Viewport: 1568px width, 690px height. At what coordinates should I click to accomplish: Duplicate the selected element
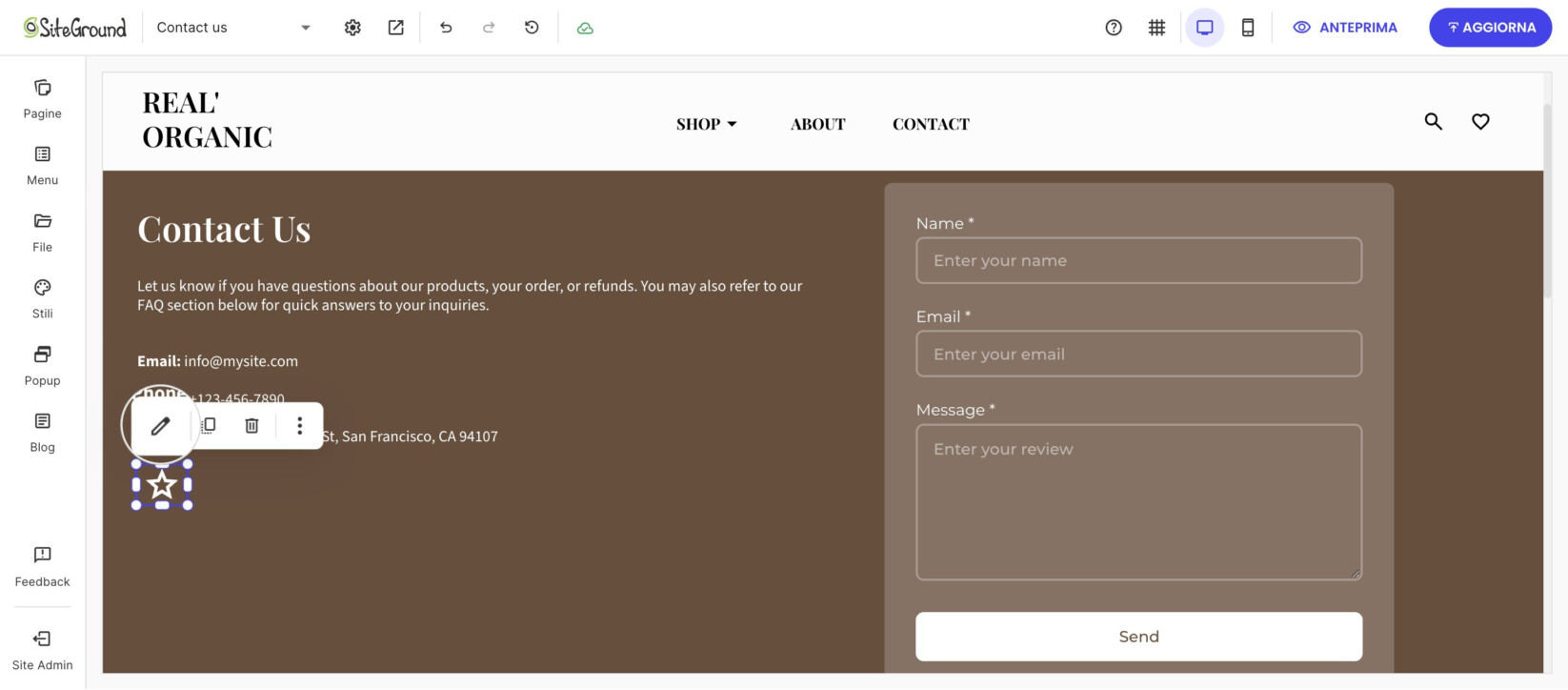[x=209, y=425]
